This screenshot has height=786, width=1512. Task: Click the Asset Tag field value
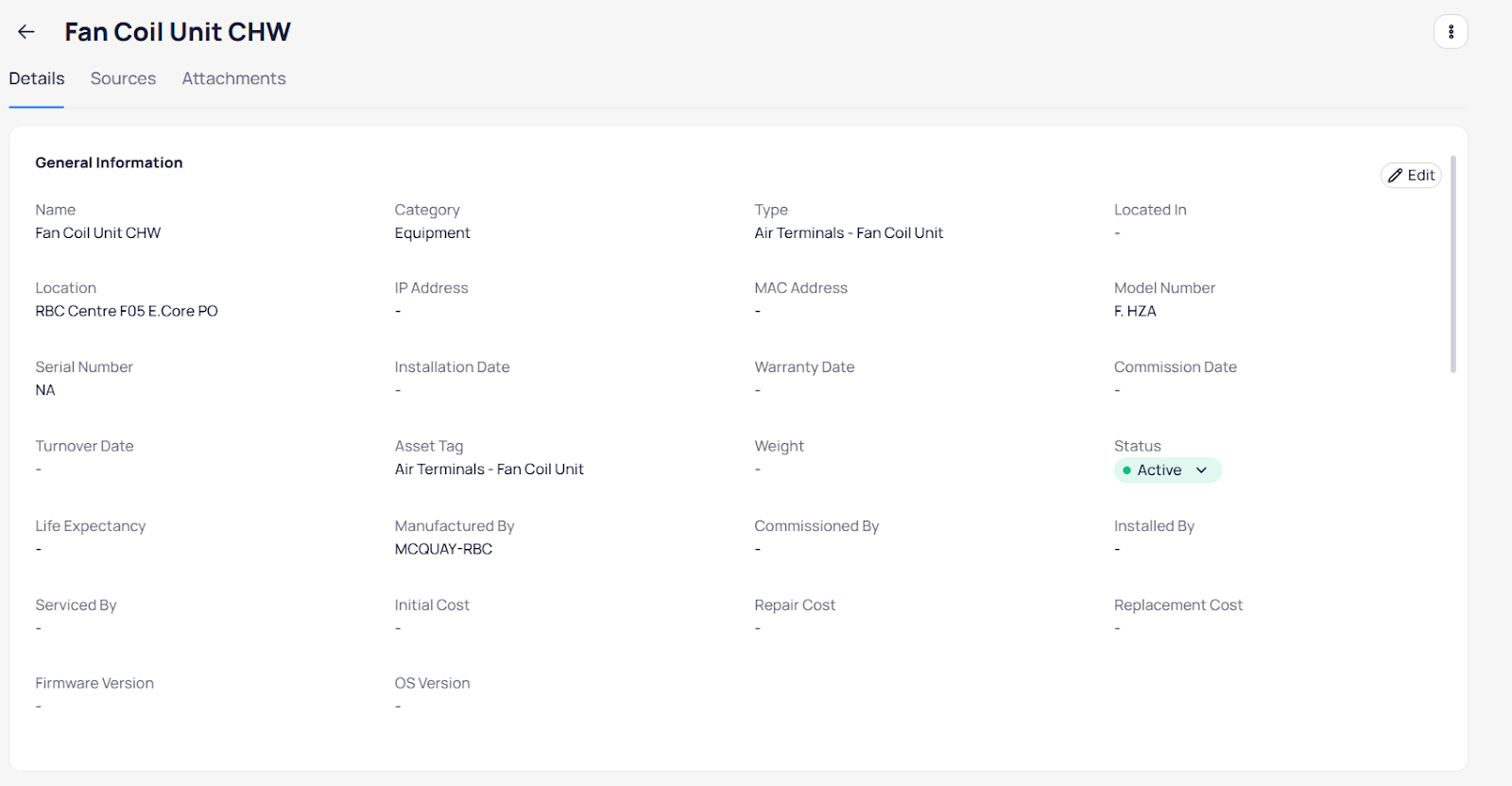[489, 470]
